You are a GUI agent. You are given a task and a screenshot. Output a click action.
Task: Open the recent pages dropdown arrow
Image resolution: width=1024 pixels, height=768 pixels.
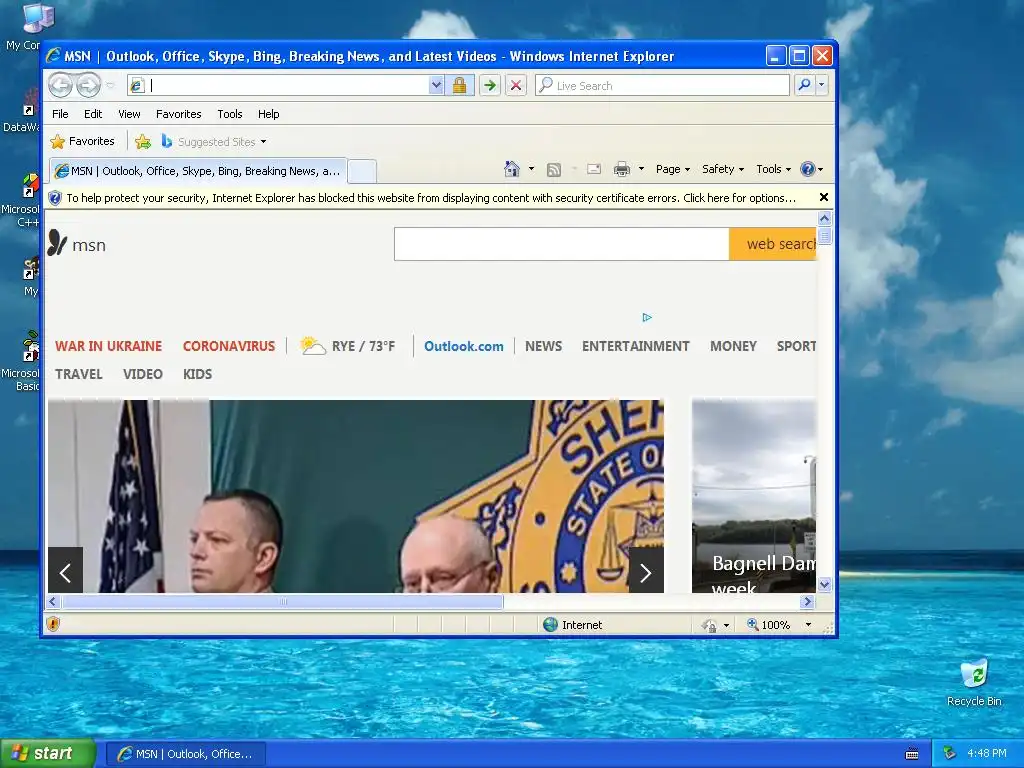[110, 86]
